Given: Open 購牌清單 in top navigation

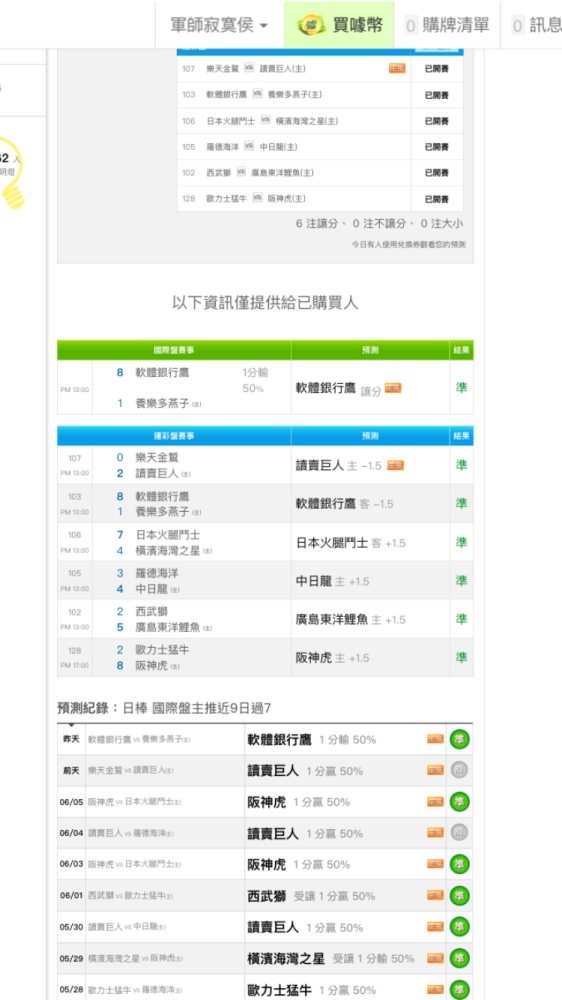Looking at the screenshot, I should tap(448, 25).
